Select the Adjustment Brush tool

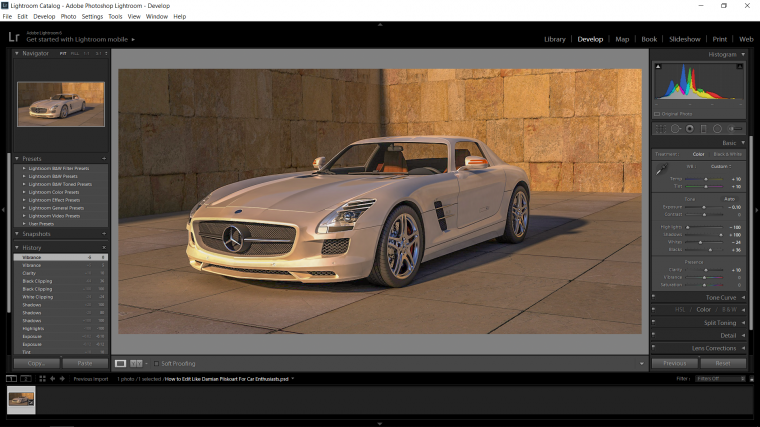[x=735, y=129]
